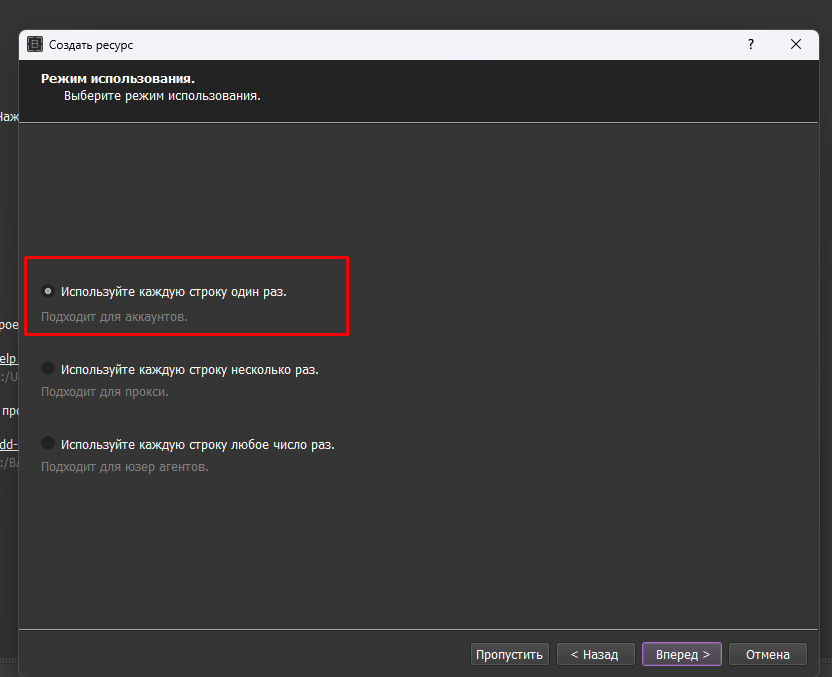Click the Режим использования header
The width and height of the screenshot is (832, 677).
(117, 78)
